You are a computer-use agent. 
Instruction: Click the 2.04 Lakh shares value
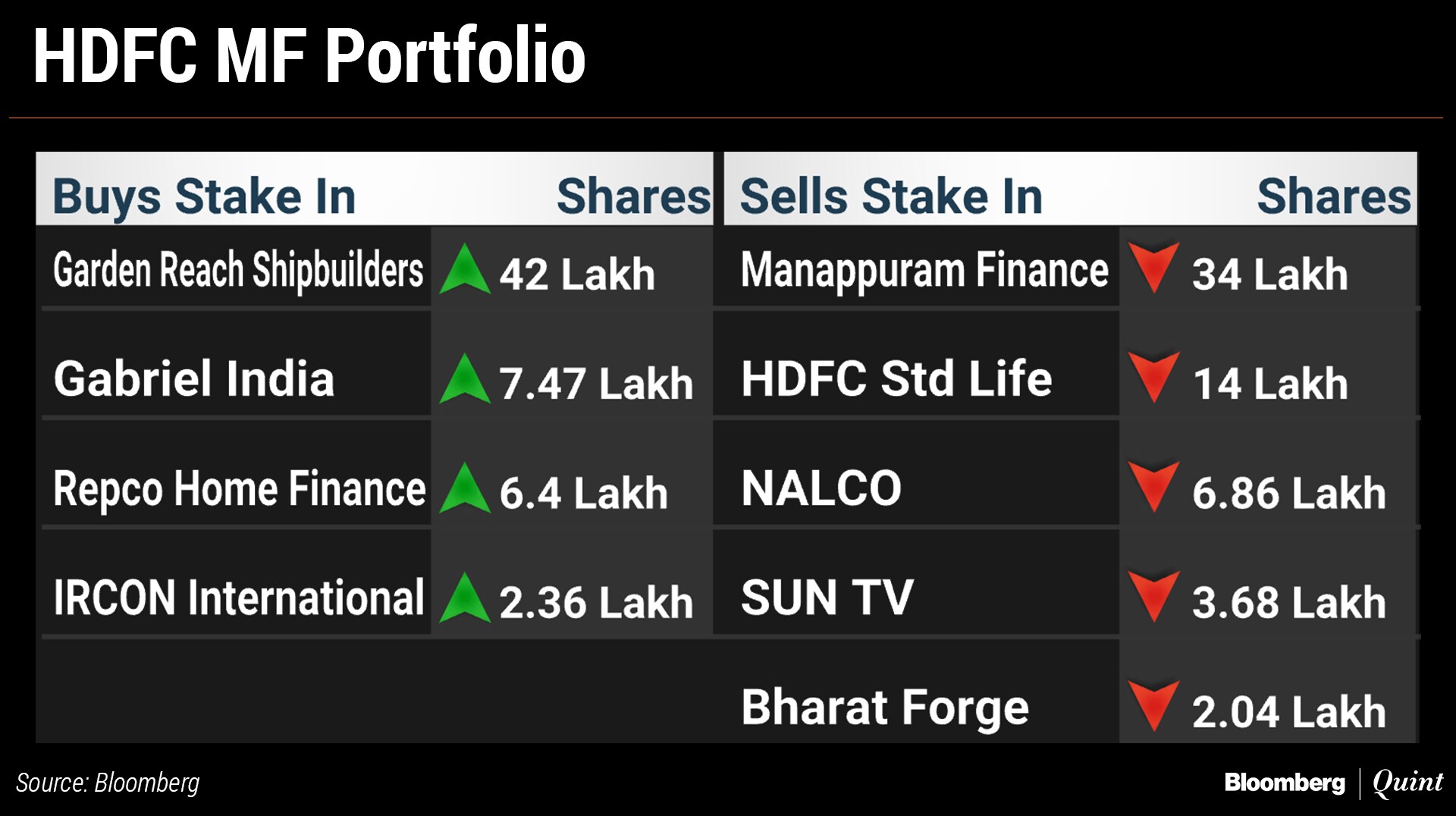point(1288,711)
